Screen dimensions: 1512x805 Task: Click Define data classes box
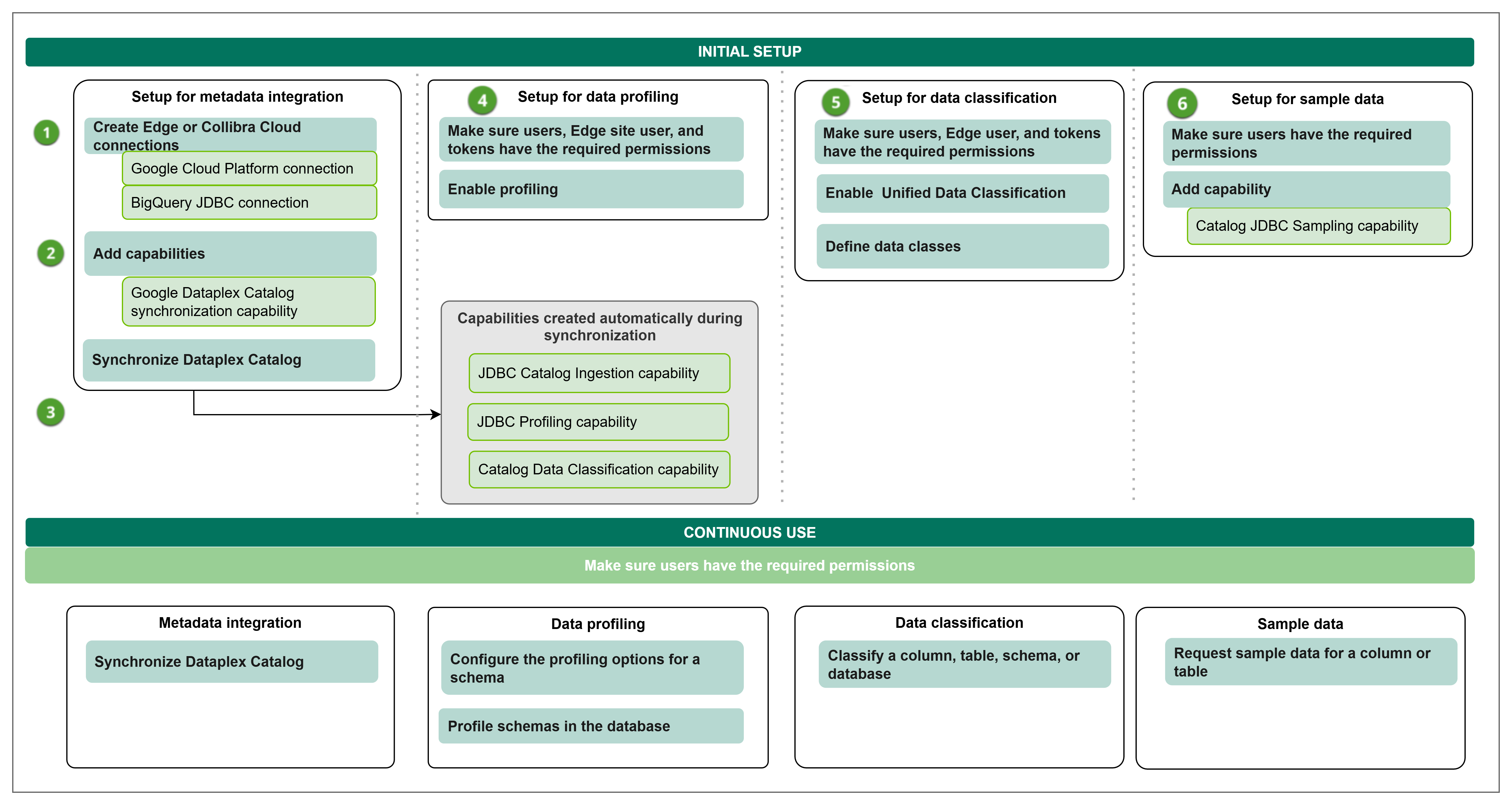(x=963, y=246)
